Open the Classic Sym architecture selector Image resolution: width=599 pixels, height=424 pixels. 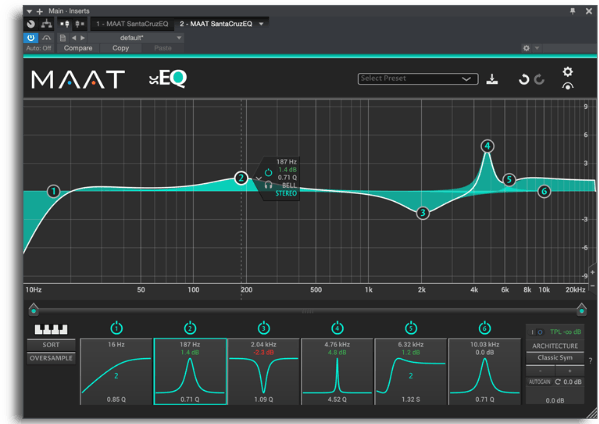555,358
